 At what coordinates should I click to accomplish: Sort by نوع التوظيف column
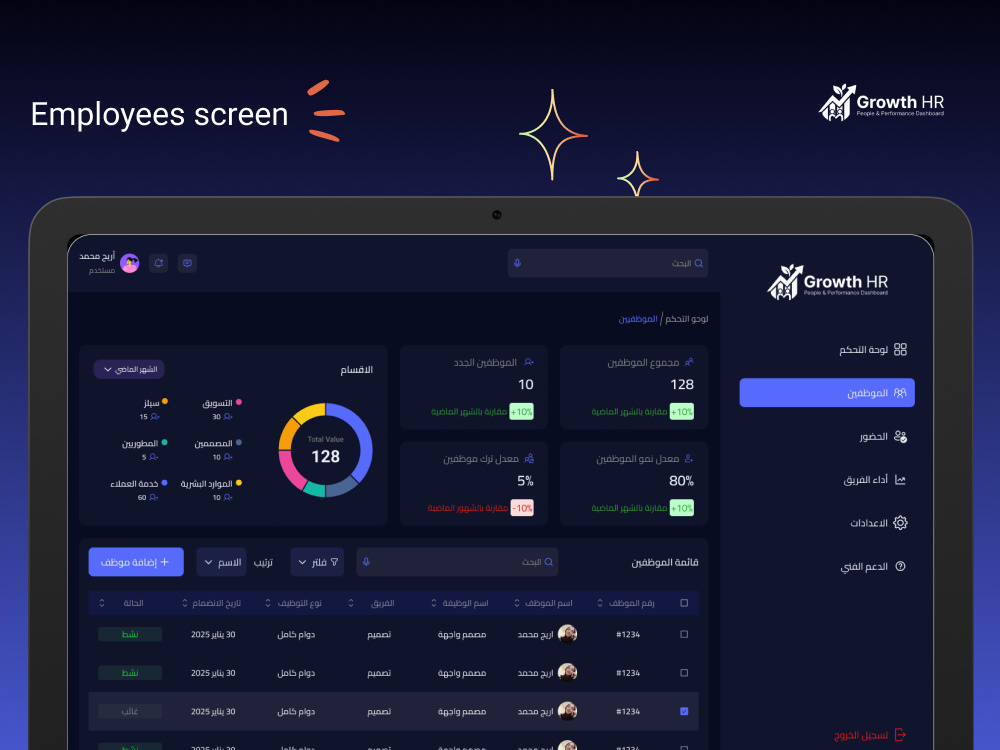(x=268, y=603)
